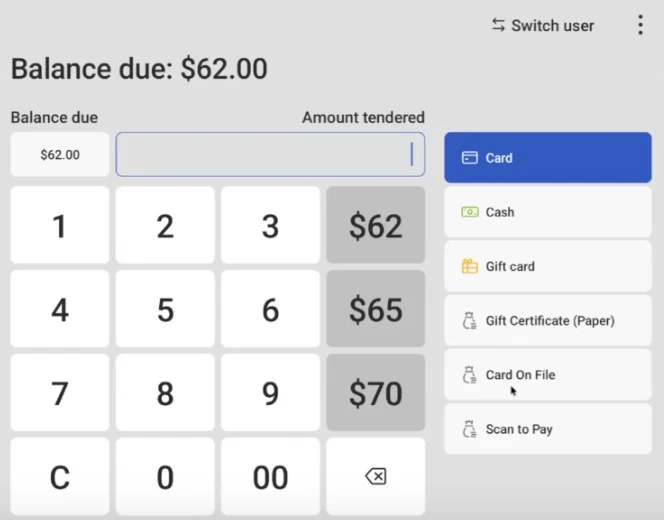
Task: Select Gift Certificate (Paper) payment
Action: pyautogui.click(x=548, y=321)
